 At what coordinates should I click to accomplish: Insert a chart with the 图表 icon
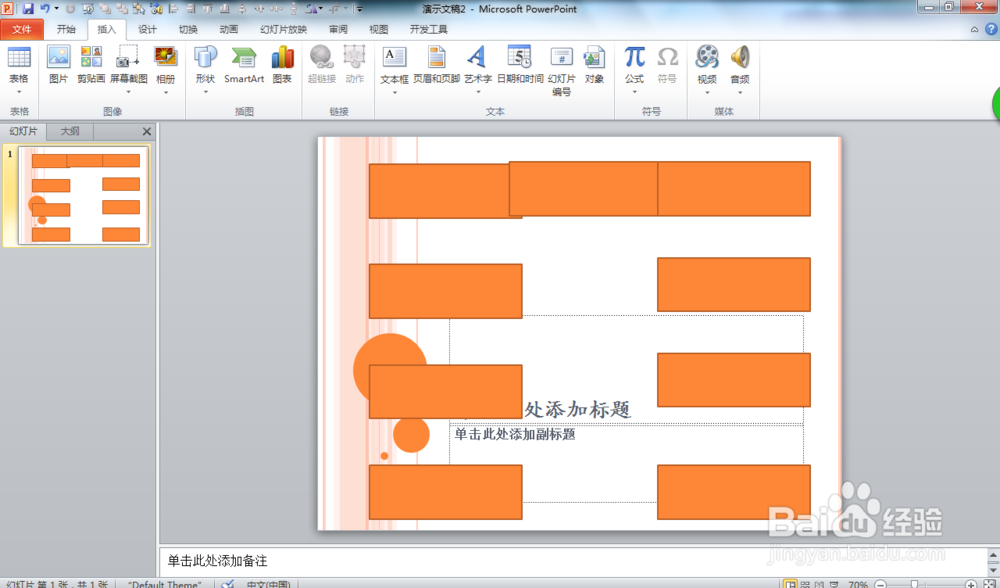tap(282, 65)
